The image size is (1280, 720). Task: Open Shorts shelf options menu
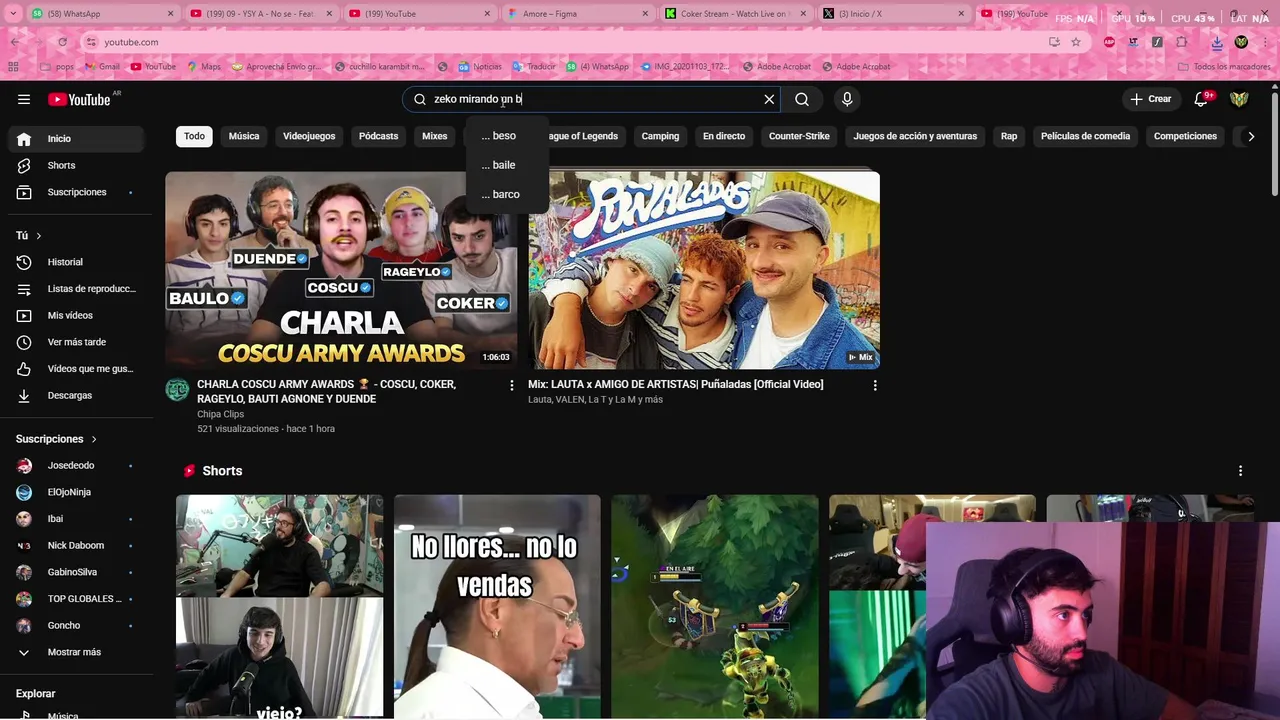pyautogui.click(x=1240, y=471)
